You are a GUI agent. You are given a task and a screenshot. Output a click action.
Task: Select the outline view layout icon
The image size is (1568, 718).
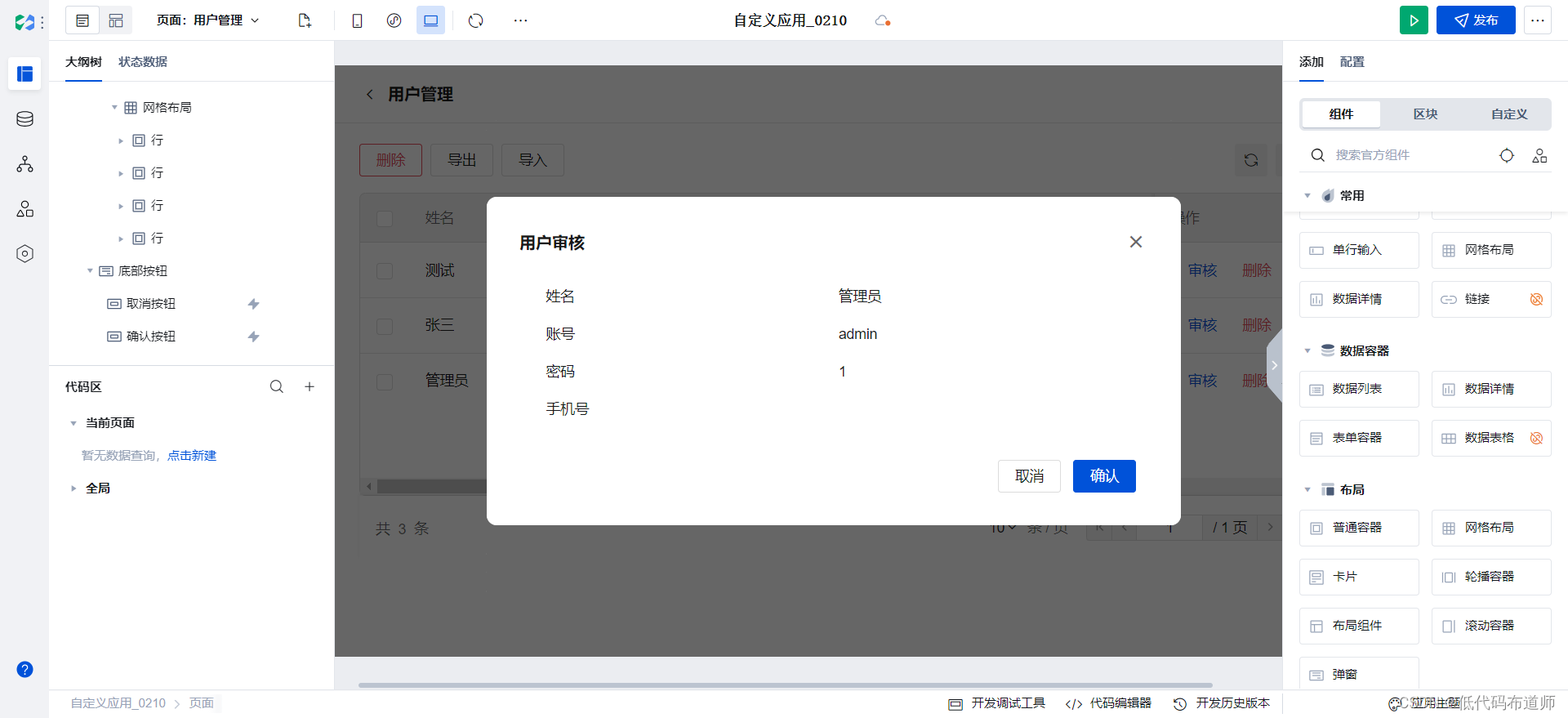click(82, 20)
